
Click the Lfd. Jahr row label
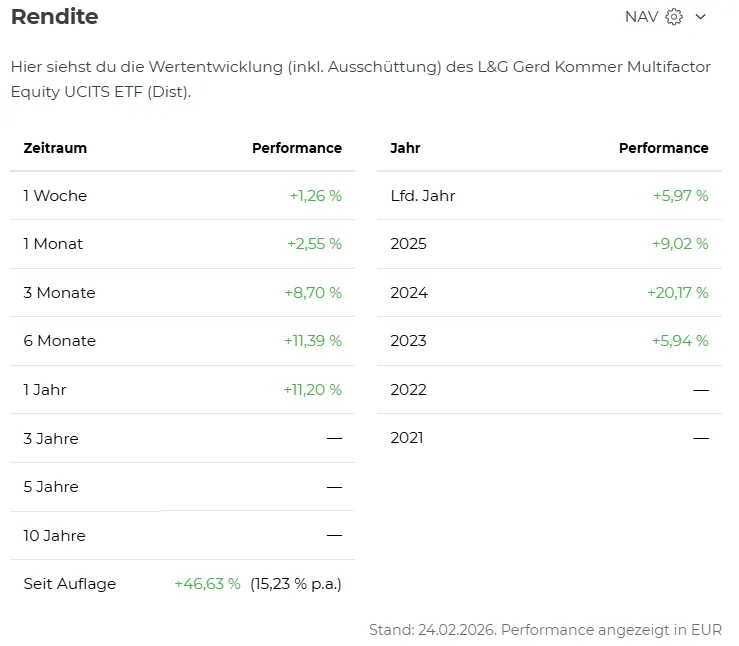[x=423, y=196]
